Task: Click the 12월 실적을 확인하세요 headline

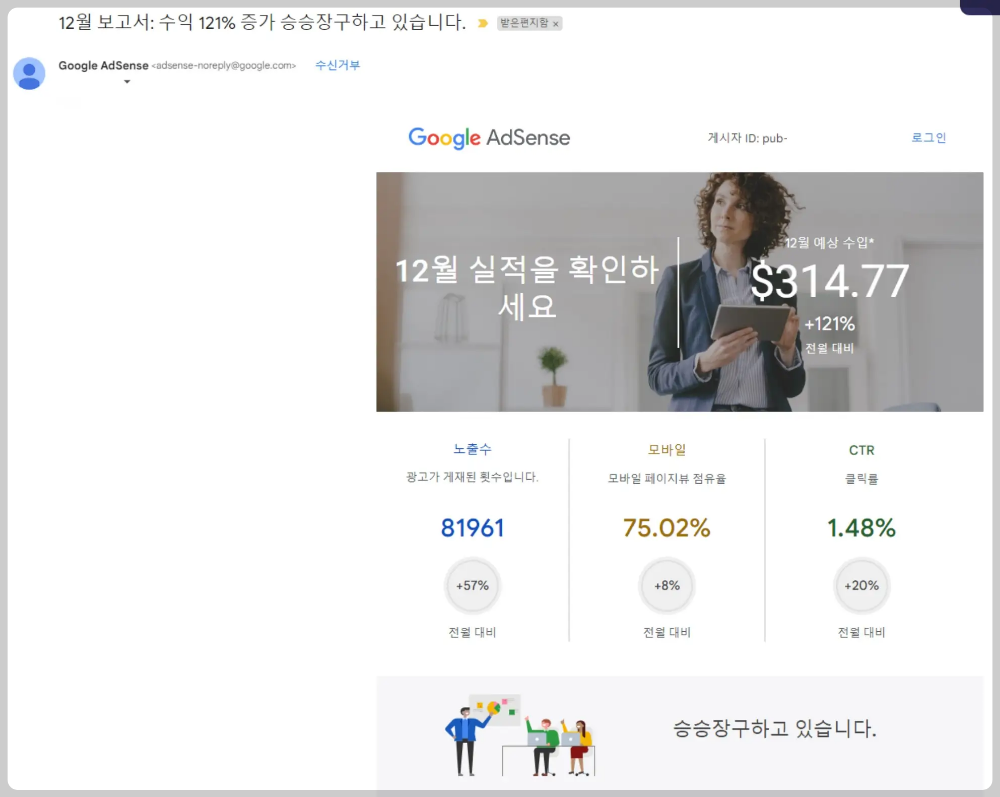Action: click(527, 288)
